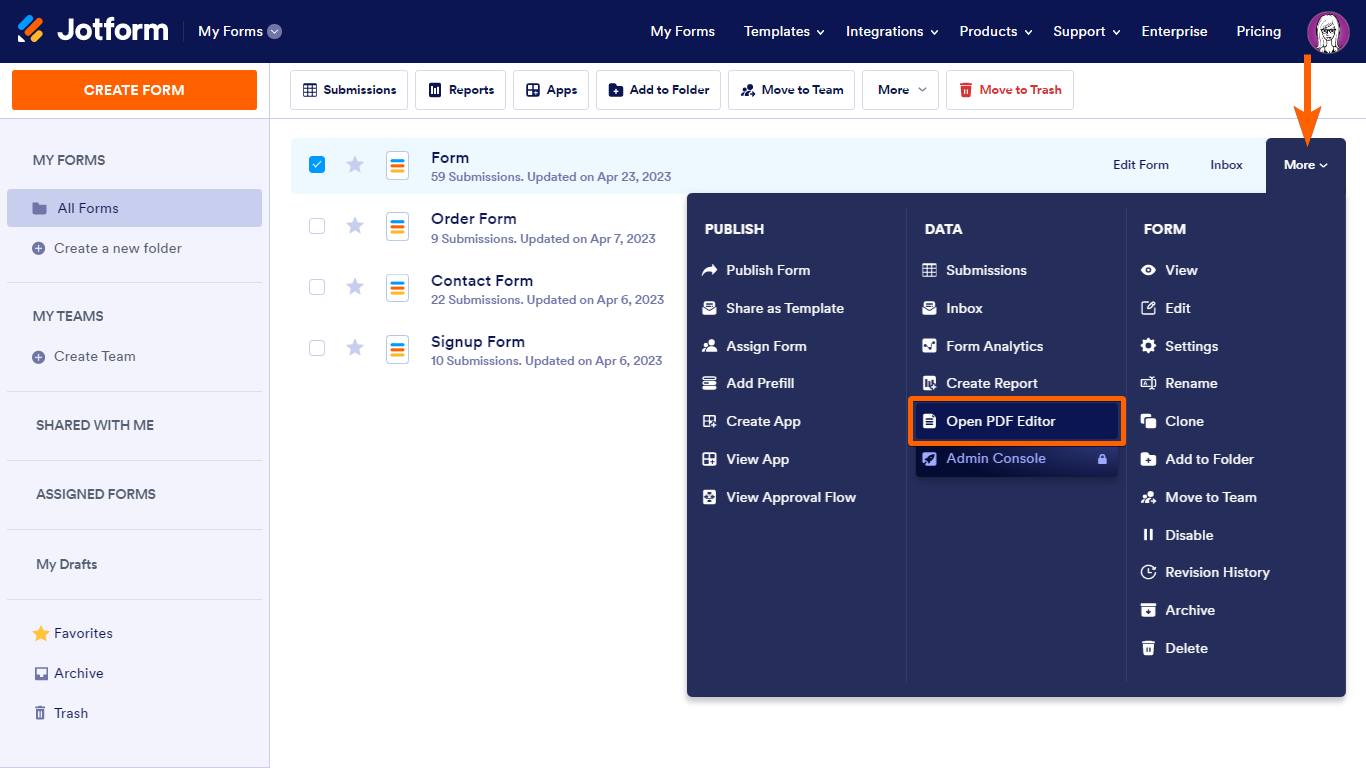Tick the Order Form checkbox
The width and height of the screenshot is (1366, 768).
pyautogui.click(x=317, y=226)
